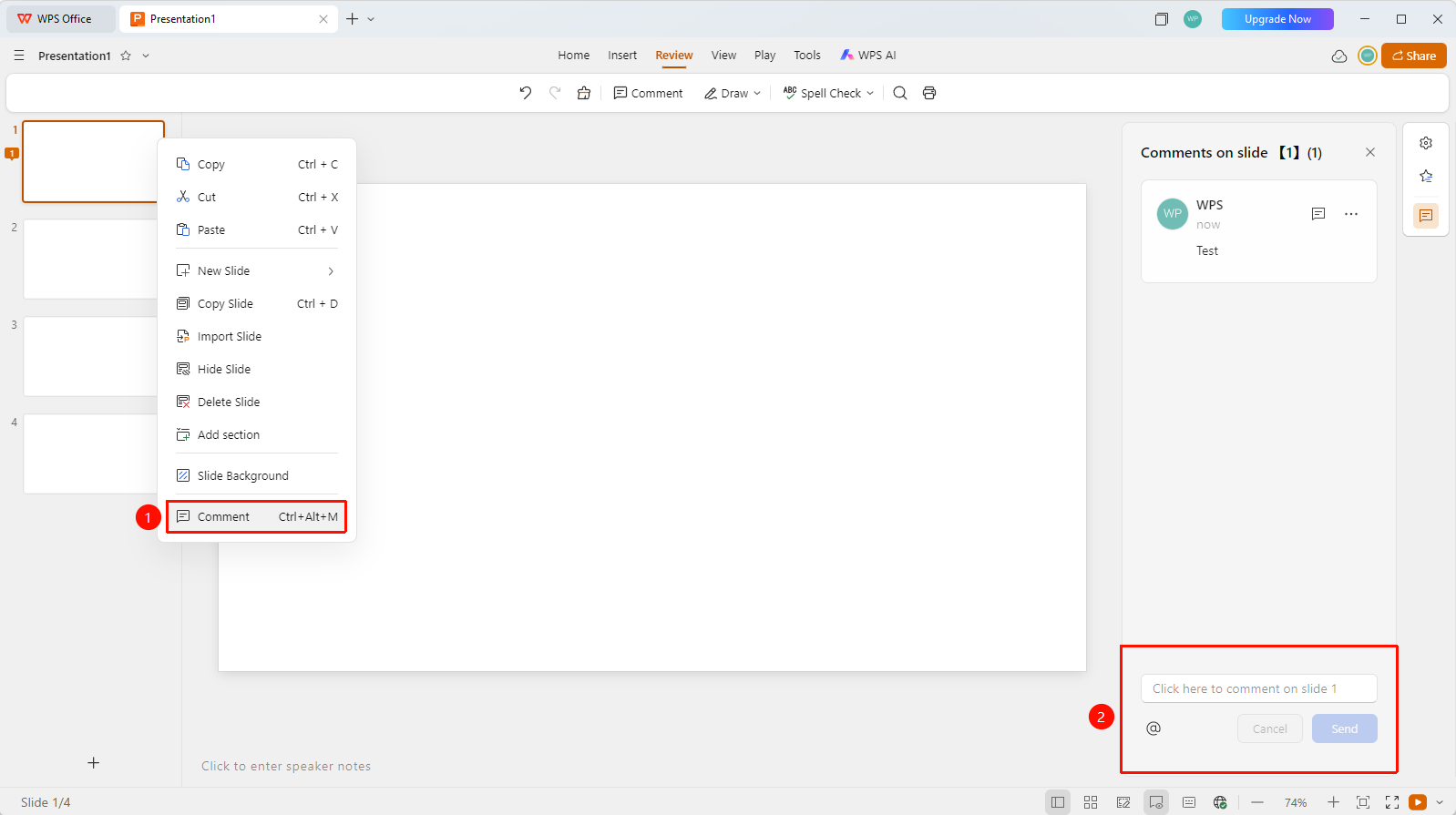Toggle the comments view icon in status bar
The height and width of the screenshot is (815, 1456).
click(1156, 802)
